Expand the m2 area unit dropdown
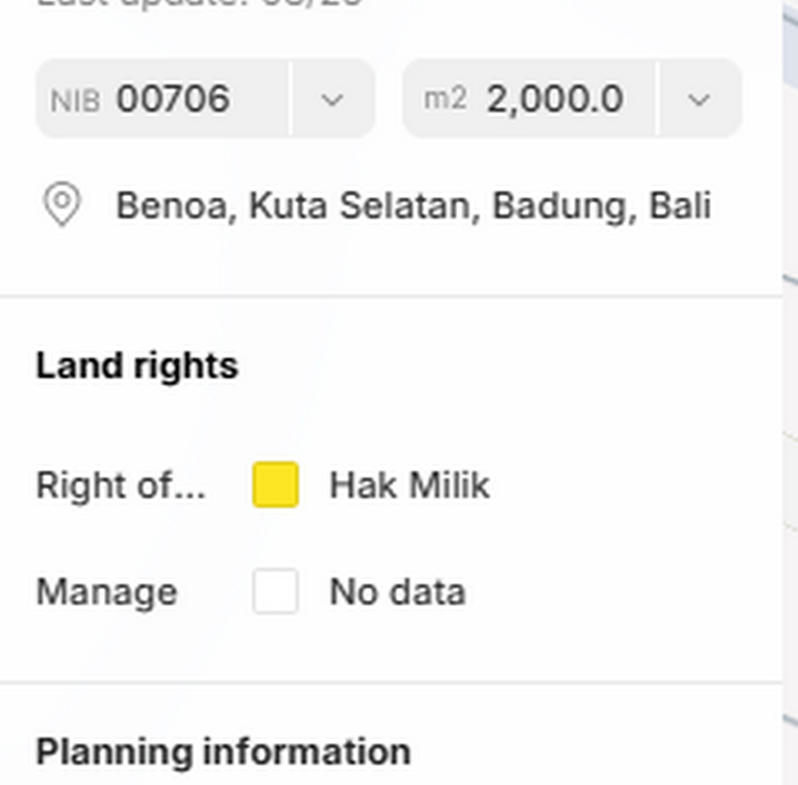This screenshot has width=798, height=785. (x=699, y=99)
